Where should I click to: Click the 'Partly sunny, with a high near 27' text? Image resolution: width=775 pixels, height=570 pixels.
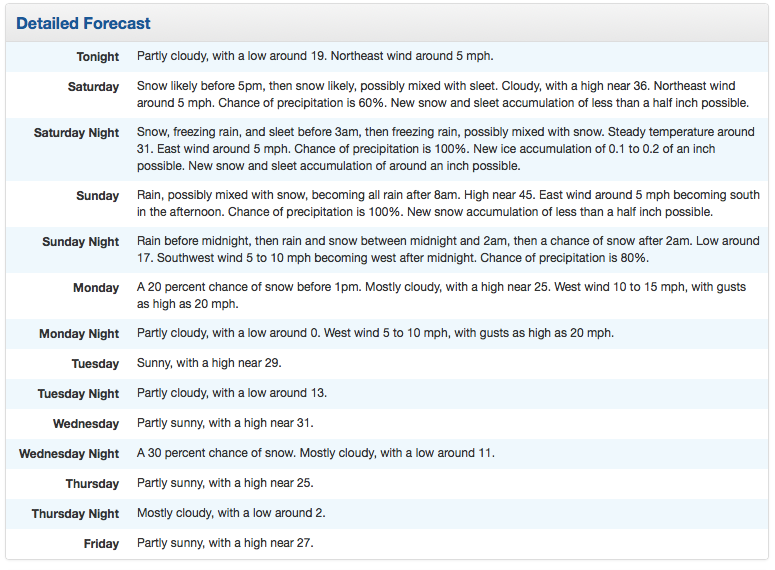point(225,543)
